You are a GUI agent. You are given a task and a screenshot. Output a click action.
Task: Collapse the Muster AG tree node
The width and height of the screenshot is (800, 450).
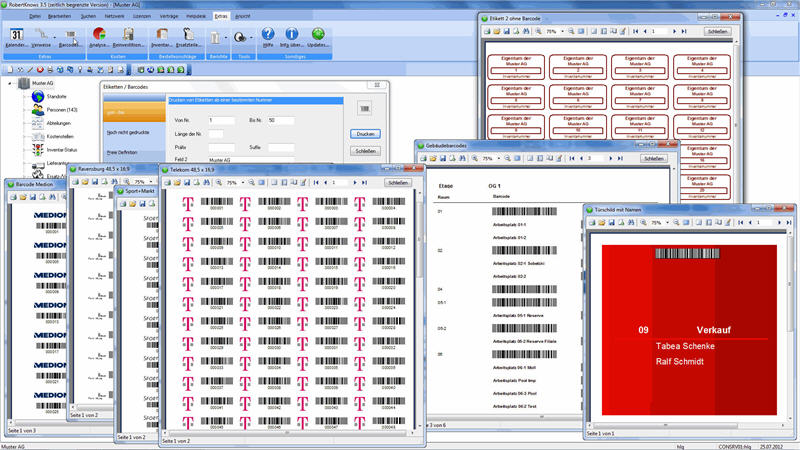click(x=10, y=83)
